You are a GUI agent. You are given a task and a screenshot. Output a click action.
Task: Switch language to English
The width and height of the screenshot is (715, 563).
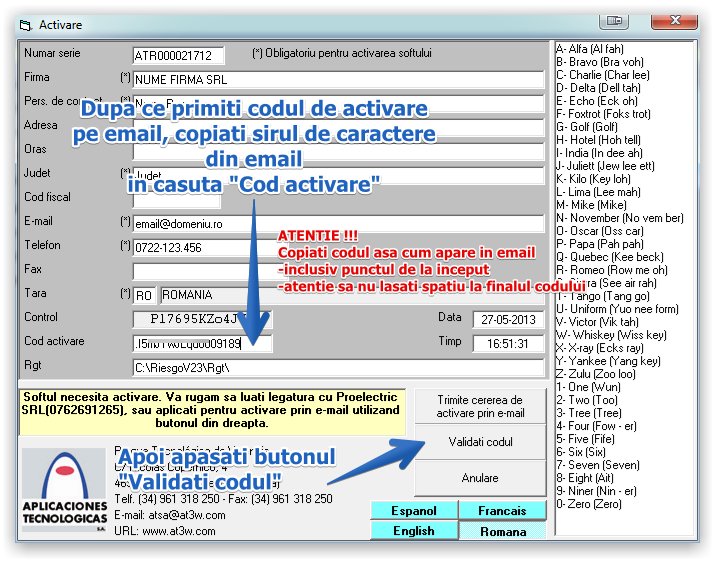click(x=413, y=531)
